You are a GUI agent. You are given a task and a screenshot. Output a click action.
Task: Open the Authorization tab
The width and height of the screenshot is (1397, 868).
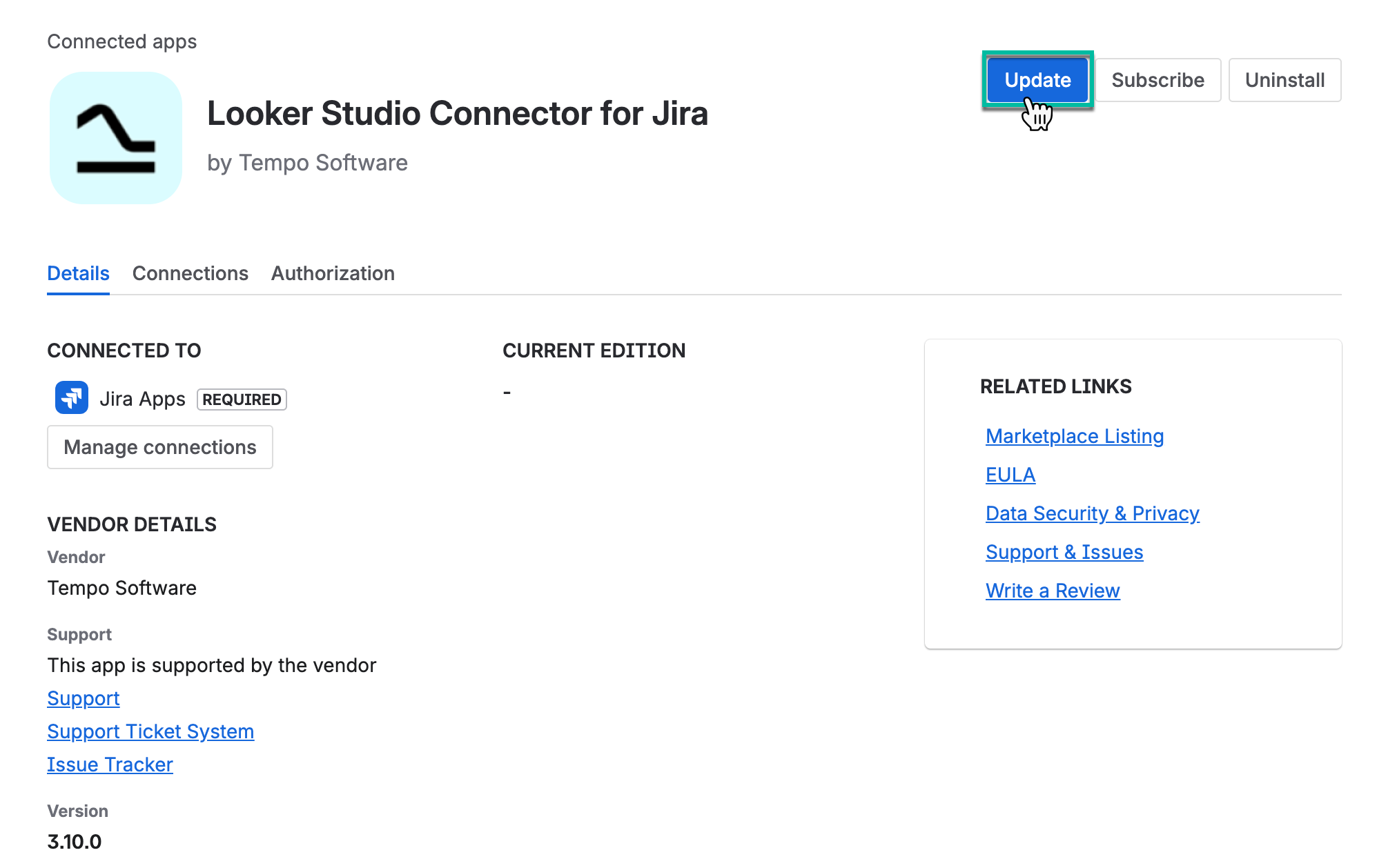333,274
